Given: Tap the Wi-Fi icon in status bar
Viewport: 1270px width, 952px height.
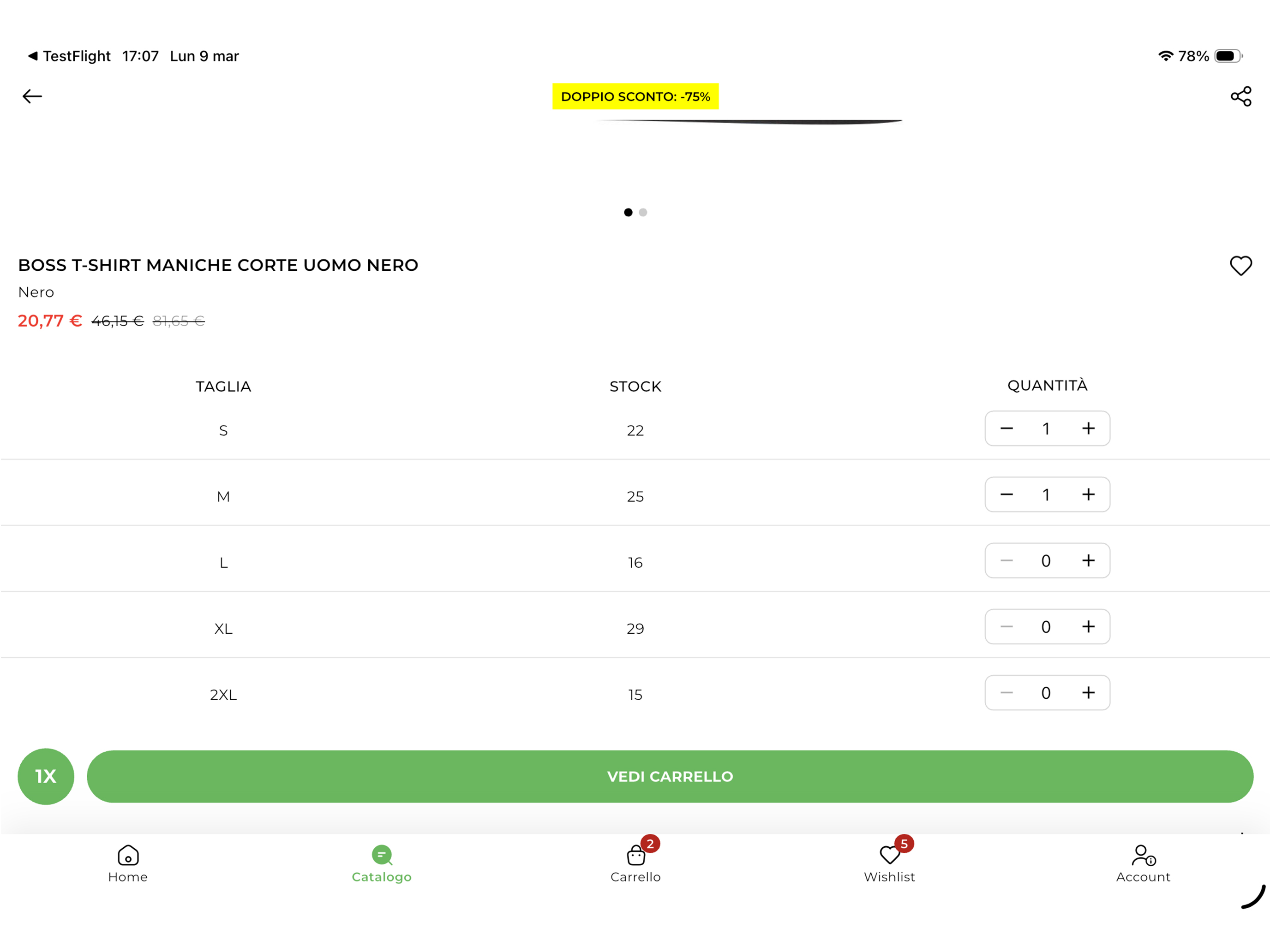Looking at the screenshot, I should (1166, 56).
